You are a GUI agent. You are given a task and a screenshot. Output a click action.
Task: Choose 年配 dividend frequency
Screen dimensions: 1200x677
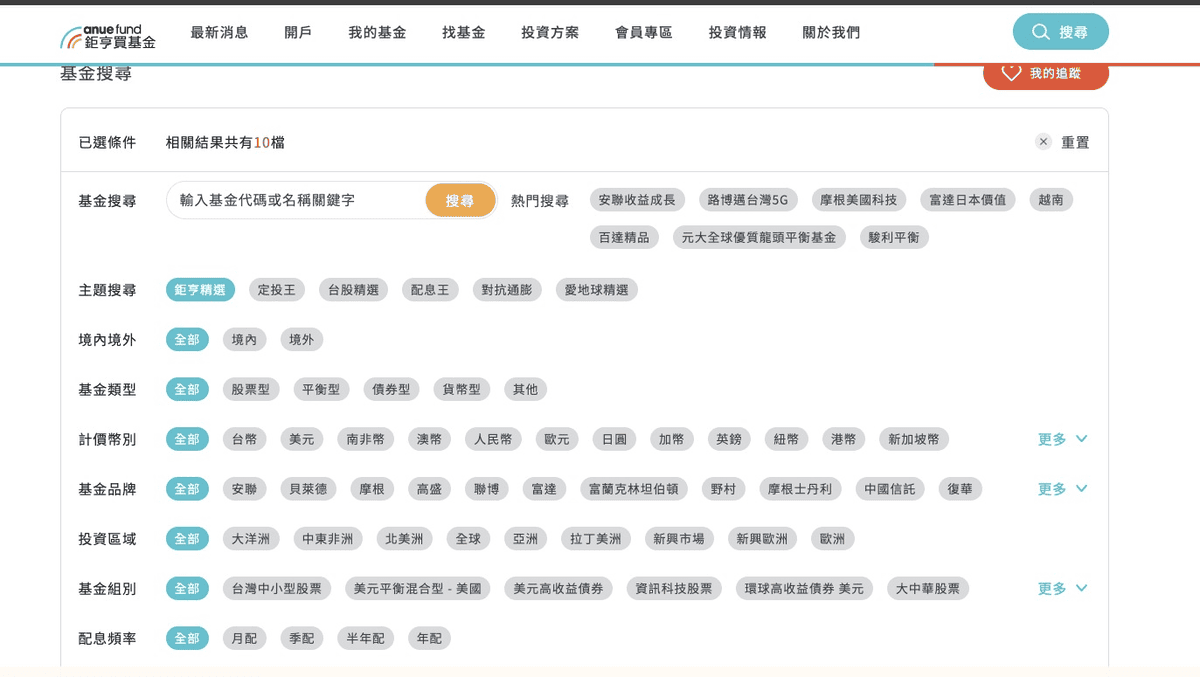(429, 638)
